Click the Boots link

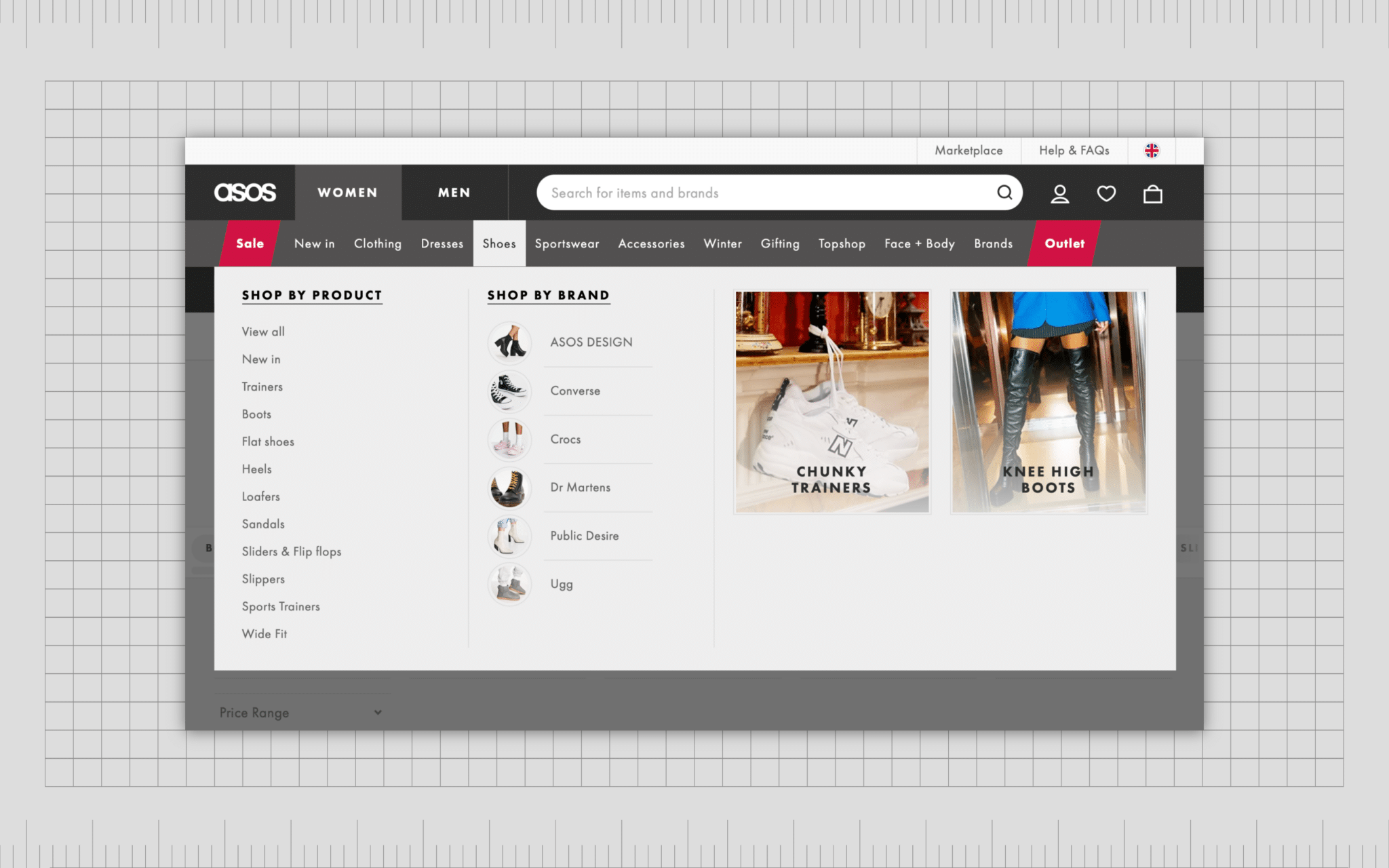tap(256, 414)
